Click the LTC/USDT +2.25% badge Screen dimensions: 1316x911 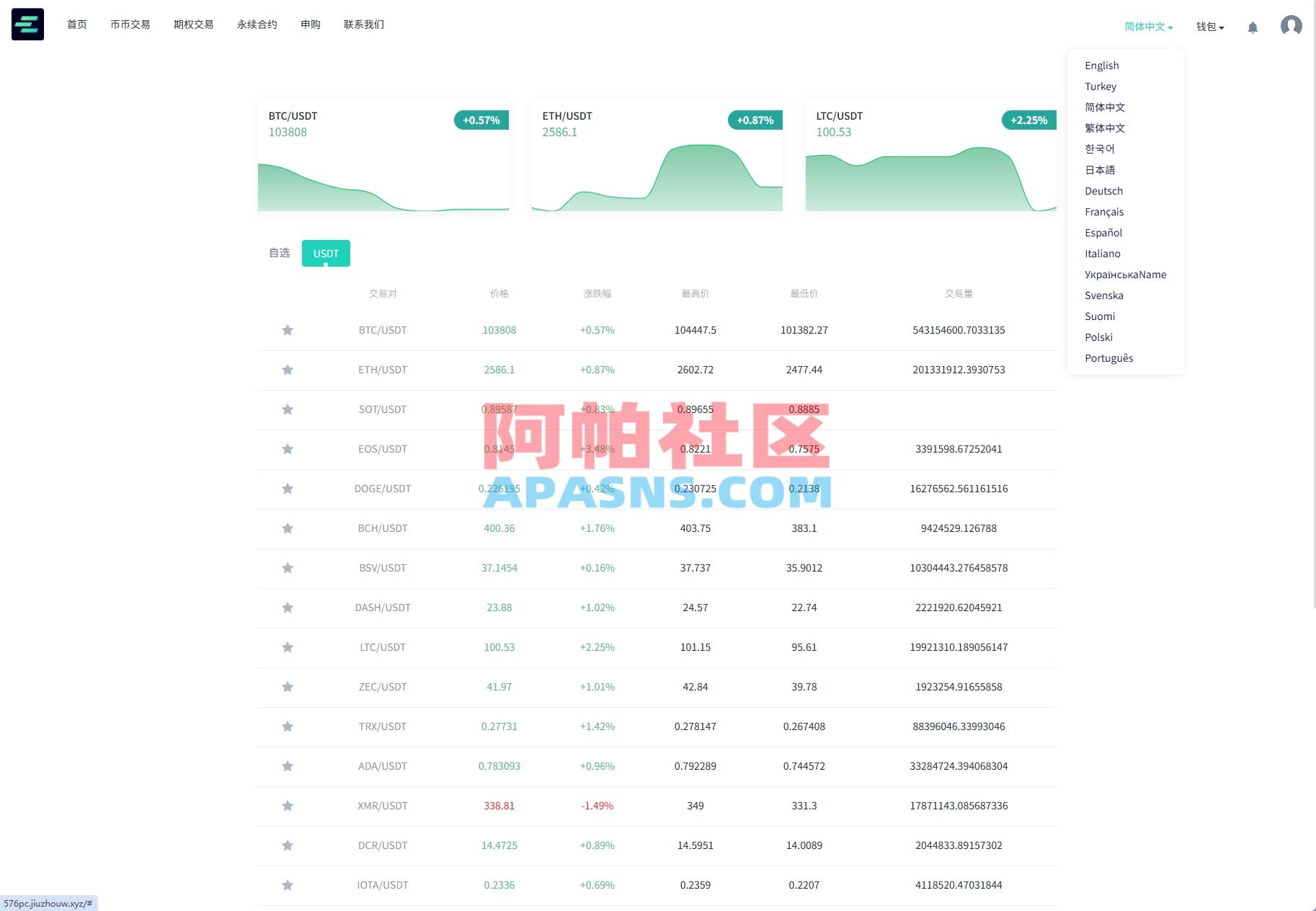[1028, 120]
